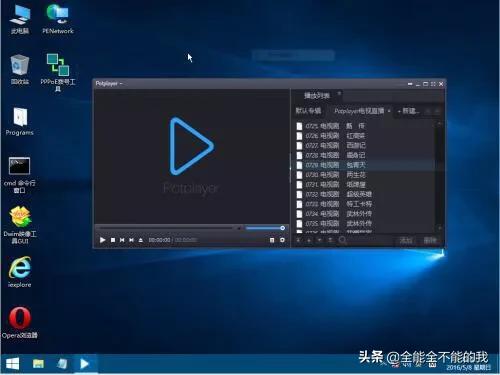The image size is (500, 375).
Task: Select the 播放列表 tab
Action: point(317,96)
